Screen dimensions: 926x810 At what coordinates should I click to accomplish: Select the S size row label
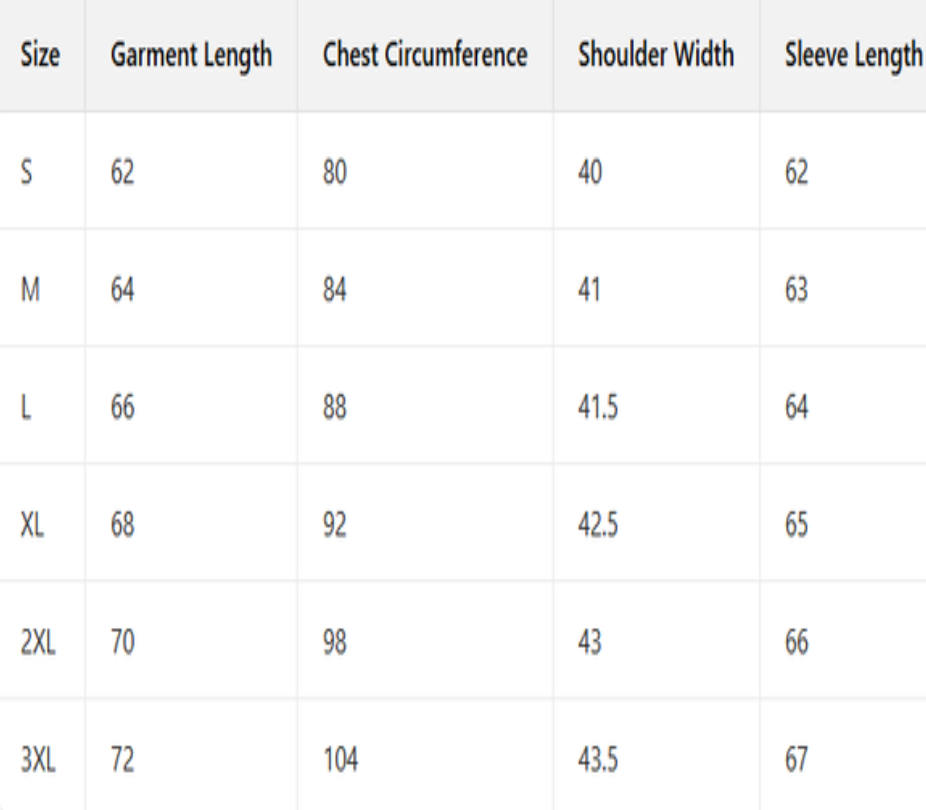tap(28, 173)
